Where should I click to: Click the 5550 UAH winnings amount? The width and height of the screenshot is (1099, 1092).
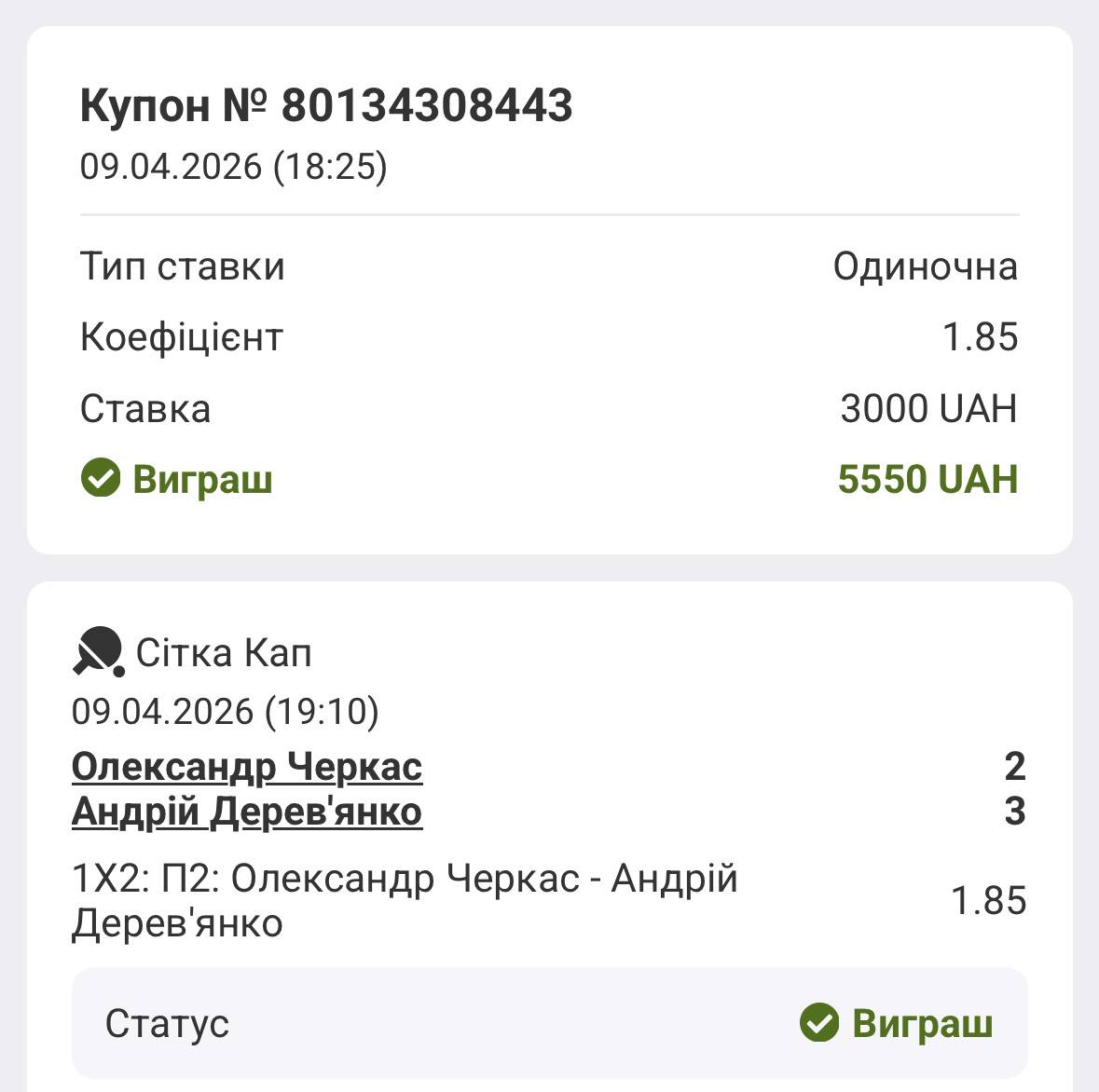coord(927,479)
